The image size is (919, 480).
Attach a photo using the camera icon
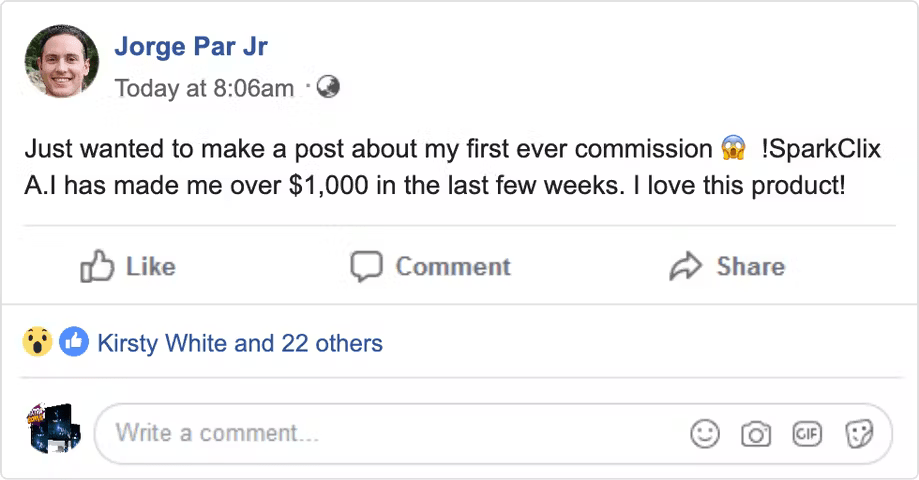(756, 433)
